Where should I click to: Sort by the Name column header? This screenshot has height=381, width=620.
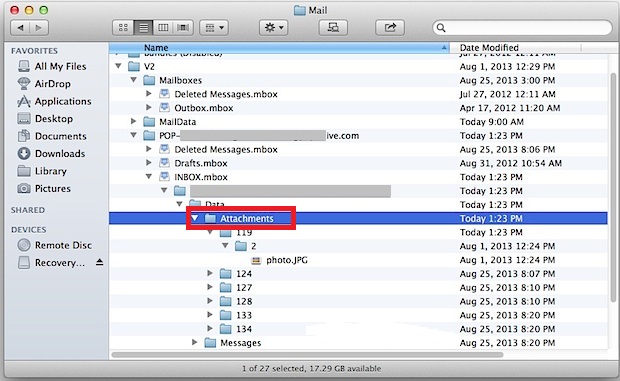pyautogui.click(x=279, y=48)
